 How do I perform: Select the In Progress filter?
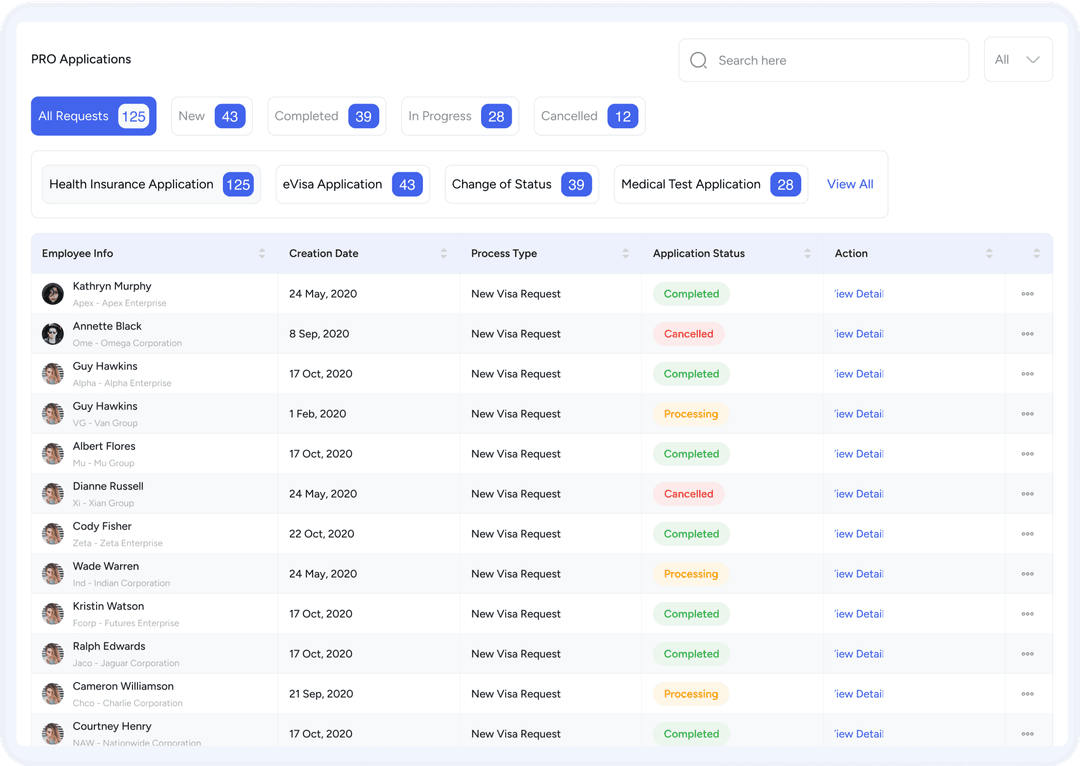460,115
